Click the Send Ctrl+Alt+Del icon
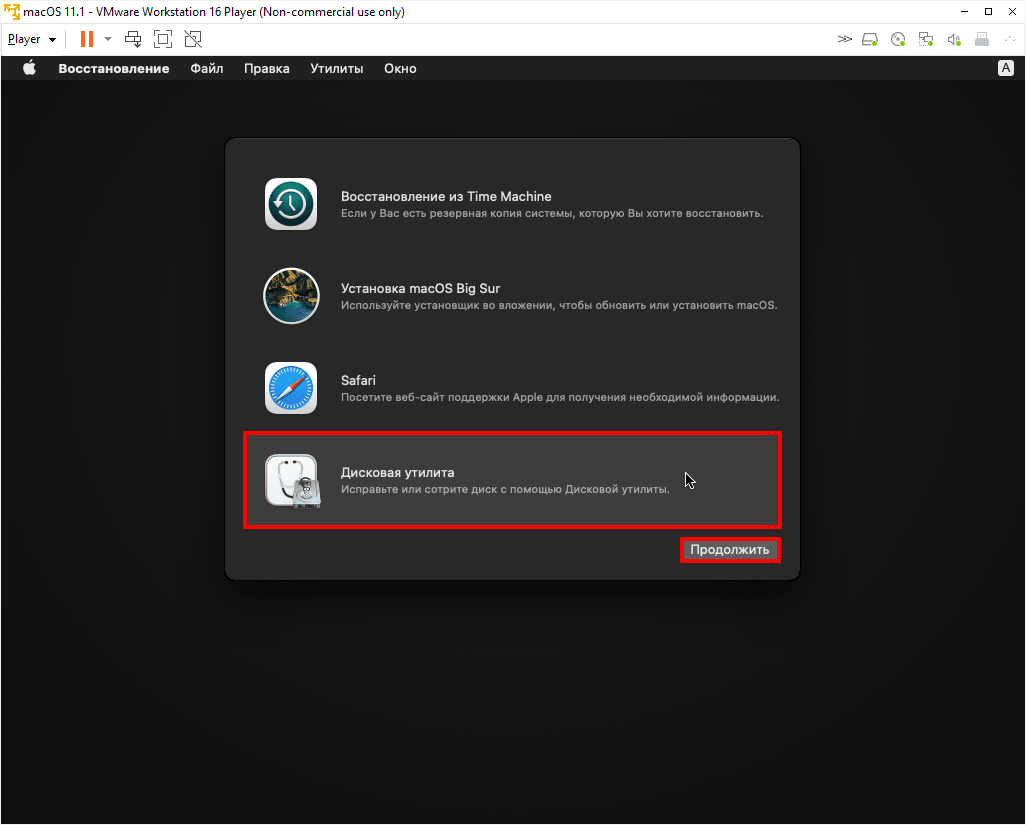 133,39
